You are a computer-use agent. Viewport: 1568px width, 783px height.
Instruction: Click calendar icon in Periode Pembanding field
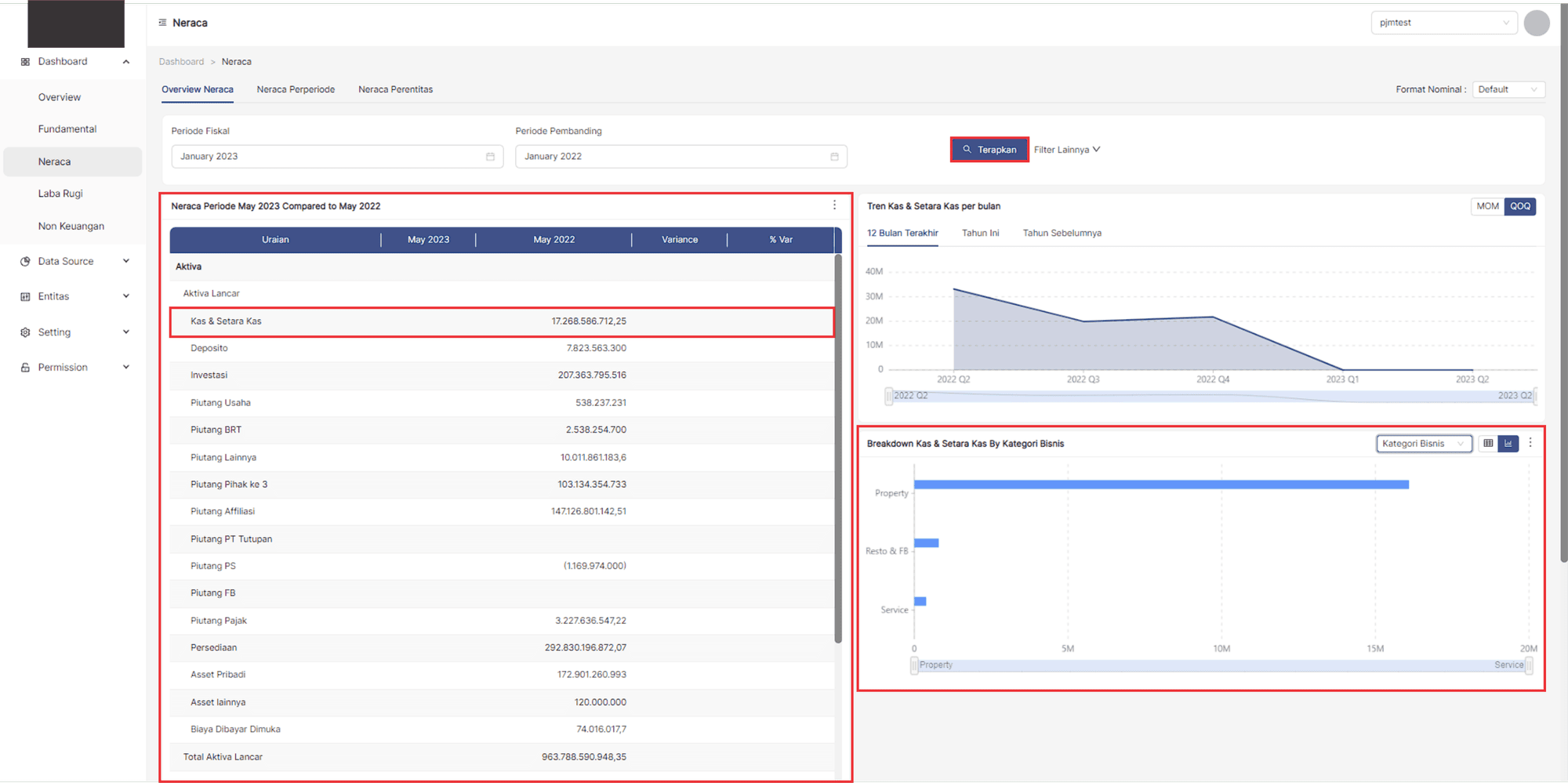point(834,157)
